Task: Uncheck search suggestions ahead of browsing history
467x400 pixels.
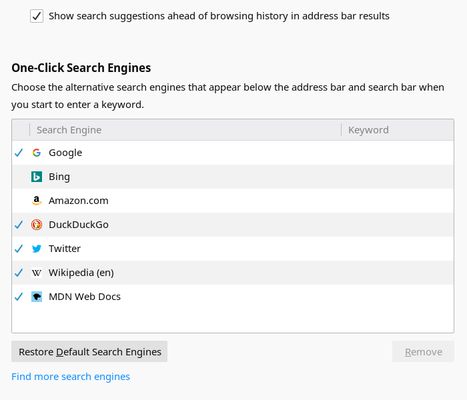Action: tap(37, 16)
